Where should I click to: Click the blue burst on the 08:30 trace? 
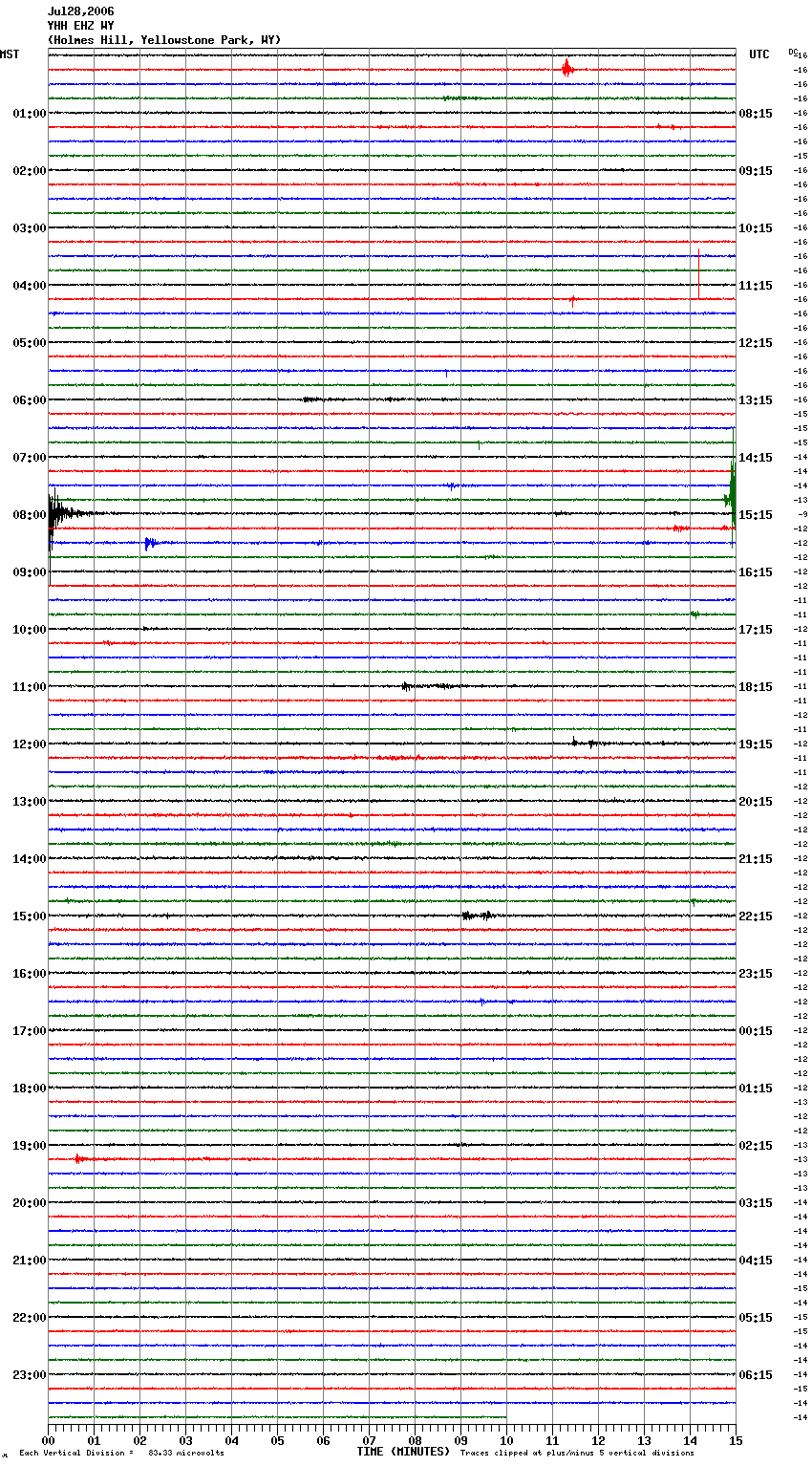coord(149,543)
